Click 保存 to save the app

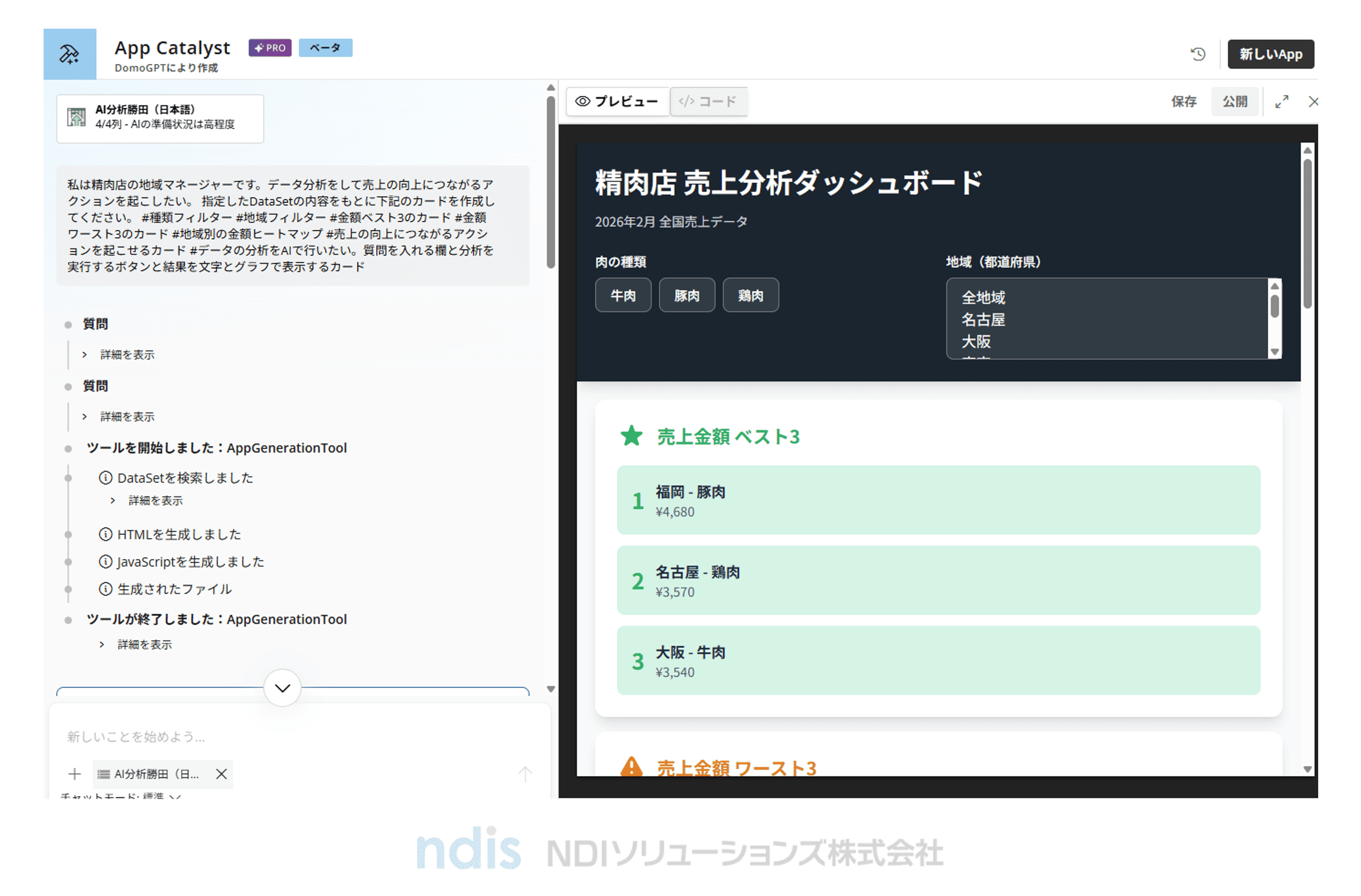coord(1184,102)
